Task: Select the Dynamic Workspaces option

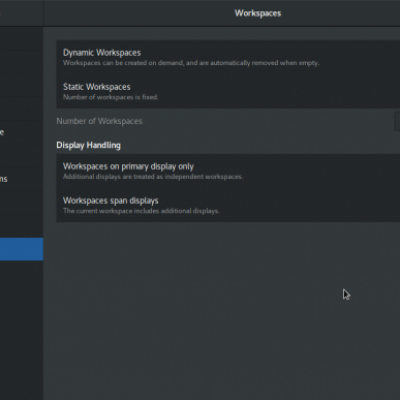Action: [x=228, y=57]
